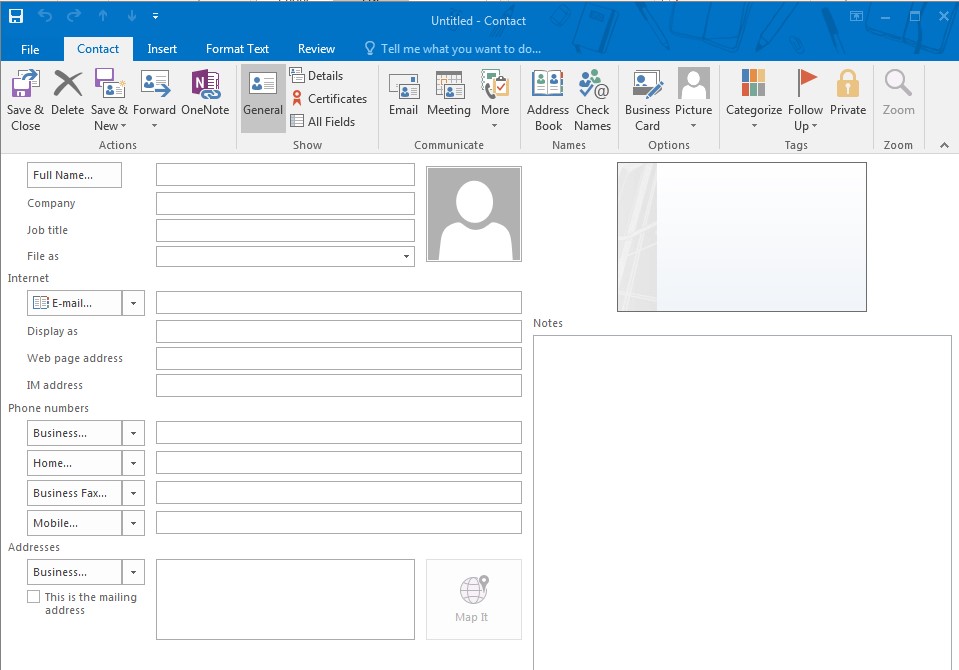Screen dimensions: 959x670
Task: Toggle the Private lock
Action: pos(848,93)
